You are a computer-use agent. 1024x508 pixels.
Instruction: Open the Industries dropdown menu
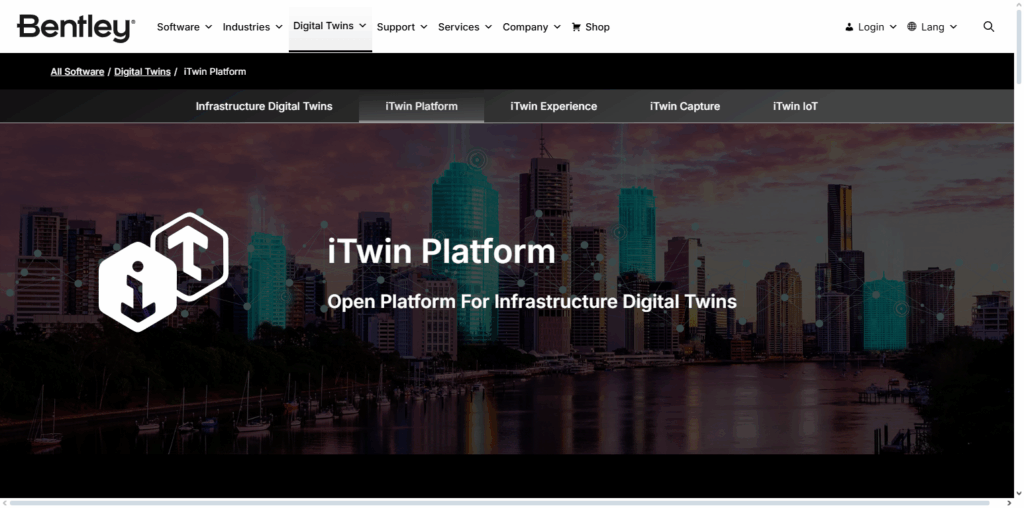[x=252, y=27]
